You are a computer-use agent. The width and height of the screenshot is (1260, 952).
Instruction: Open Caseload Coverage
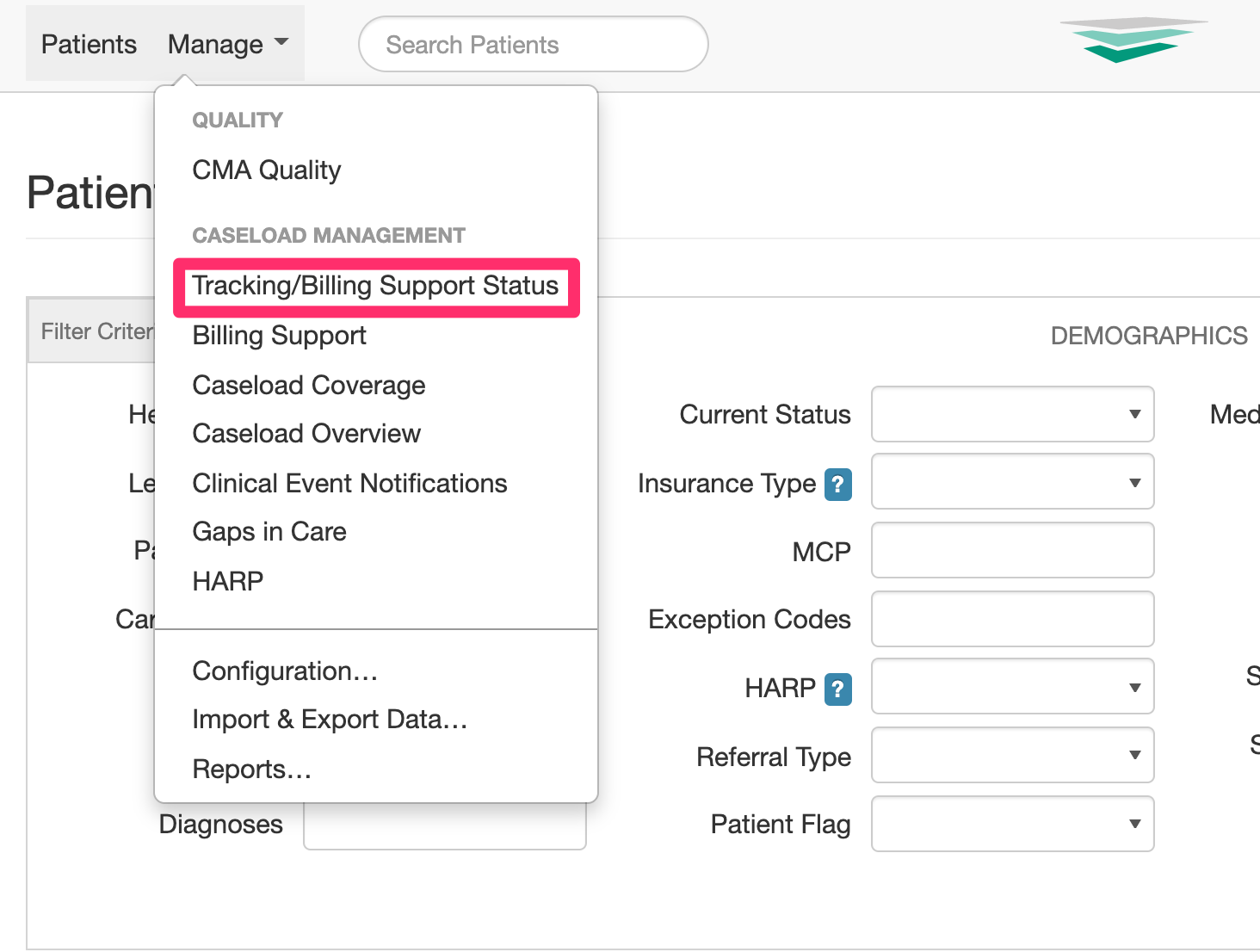click(308, 385)
